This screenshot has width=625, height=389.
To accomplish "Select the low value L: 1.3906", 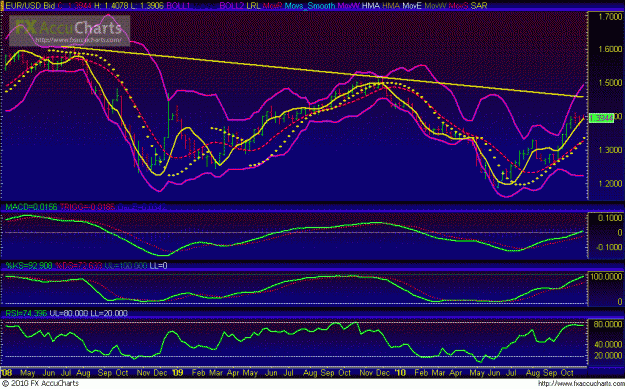I will click(x=147, y=6).
